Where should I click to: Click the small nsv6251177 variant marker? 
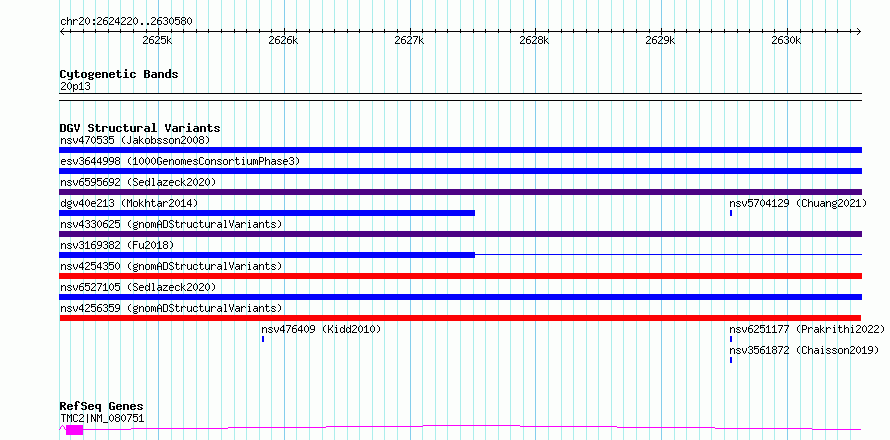pos(731,339)
